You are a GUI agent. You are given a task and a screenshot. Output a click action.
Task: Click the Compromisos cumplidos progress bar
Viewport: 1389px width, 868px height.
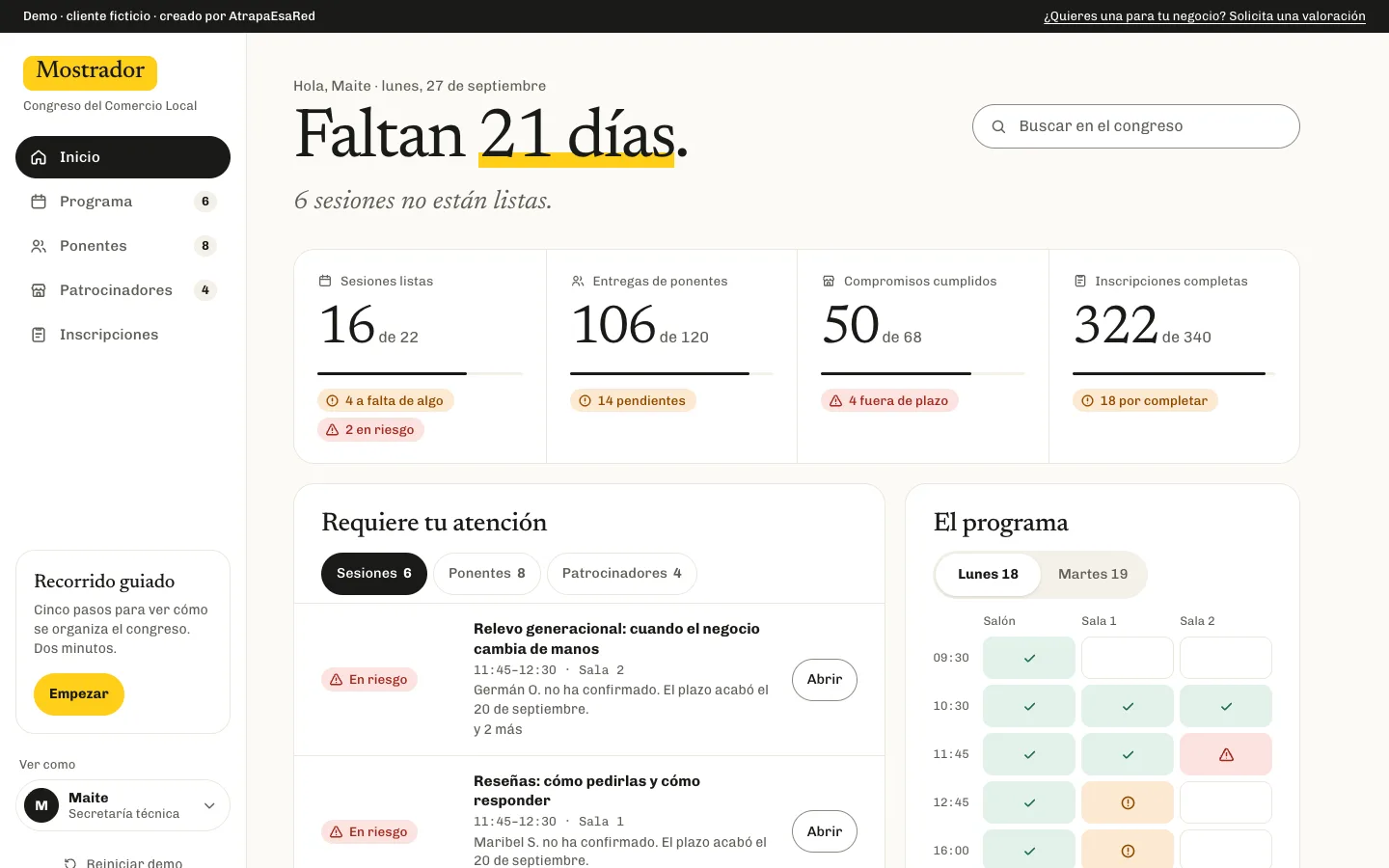coord(923,373)
